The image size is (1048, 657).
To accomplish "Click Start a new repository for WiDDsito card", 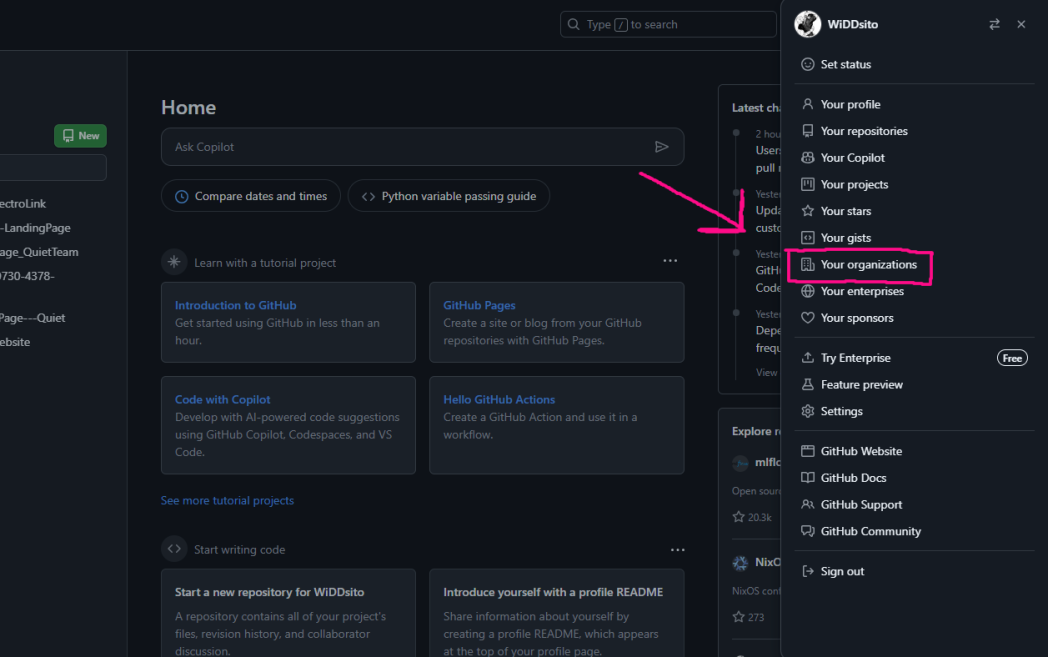I will coord(288,613).
